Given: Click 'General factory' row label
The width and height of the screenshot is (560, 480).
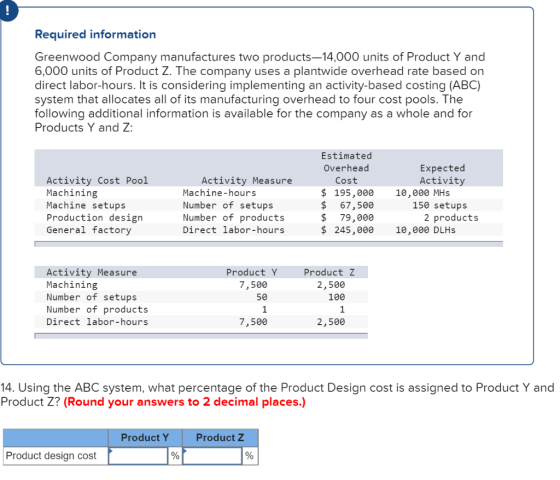Looking at the screenshot, I should pos(89,230).
